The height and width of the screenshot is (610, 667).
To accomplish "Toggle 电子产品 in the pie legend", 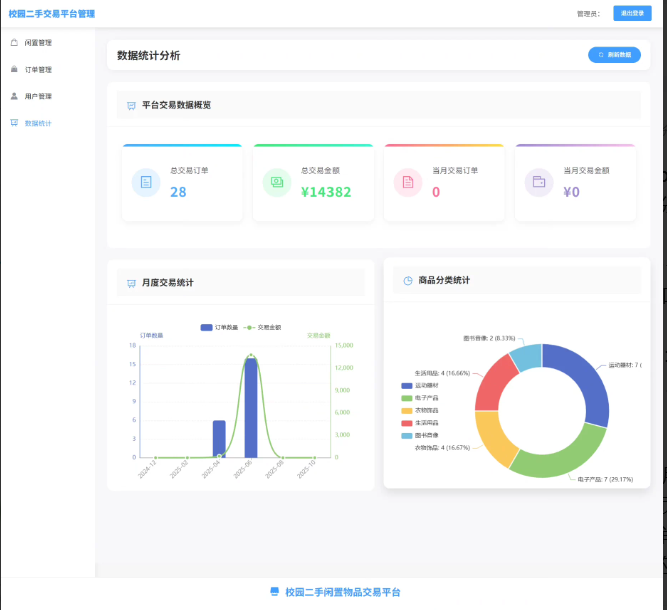I will click(419, 398).
